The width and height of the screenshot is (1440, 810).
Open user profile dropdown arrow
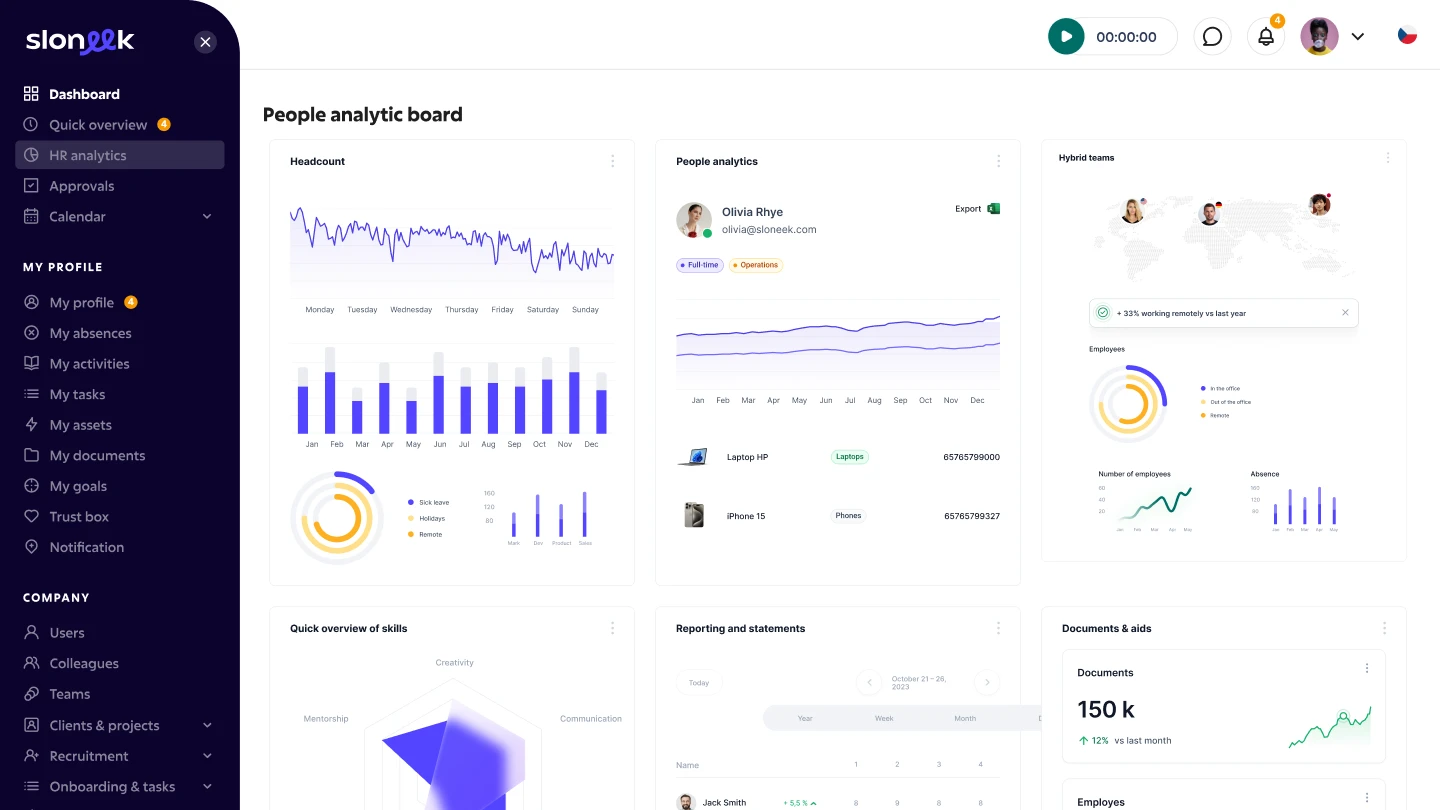point(1358,37)
